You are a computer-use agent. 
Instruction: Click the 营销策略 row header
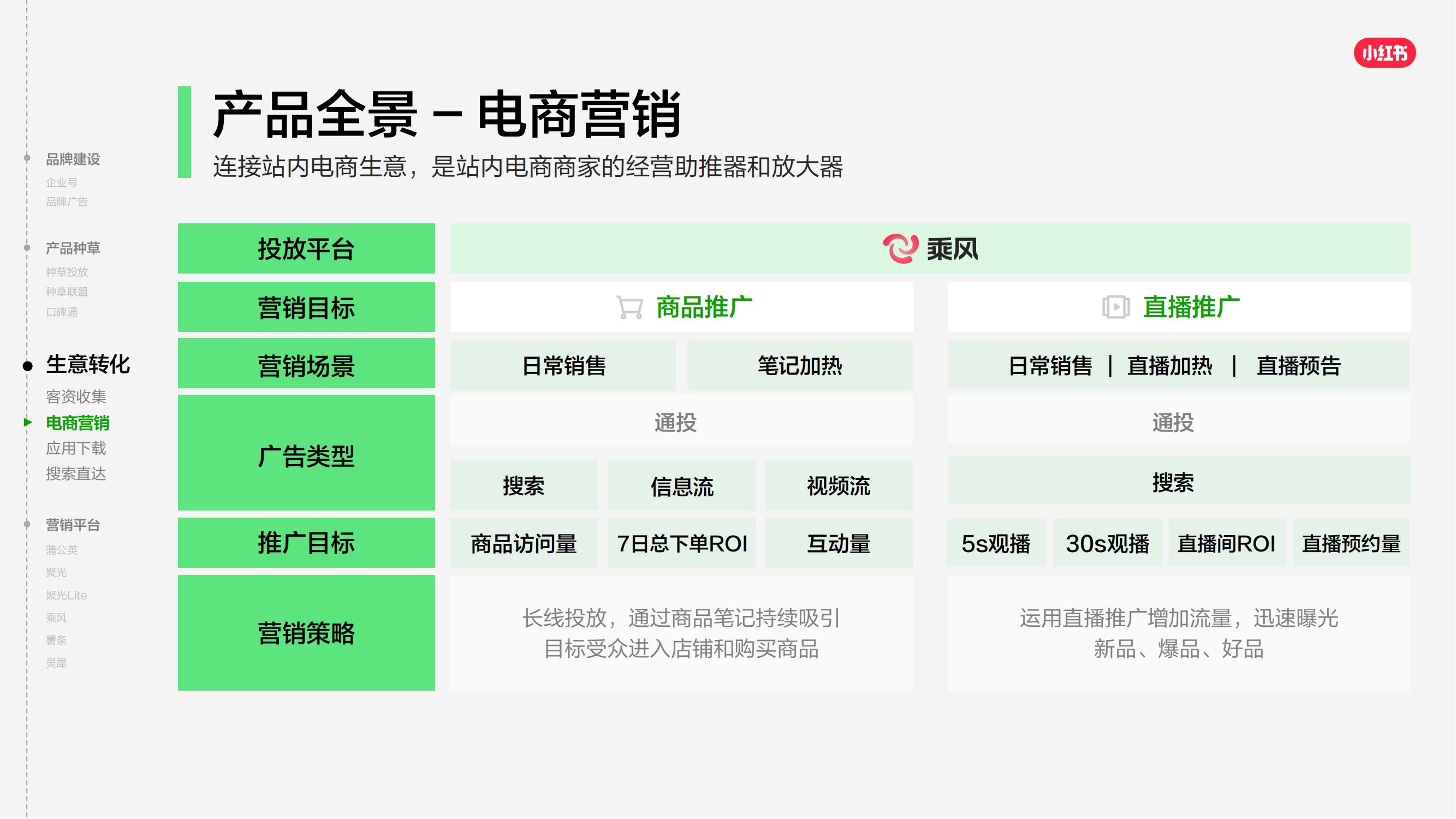click(306, 633)
